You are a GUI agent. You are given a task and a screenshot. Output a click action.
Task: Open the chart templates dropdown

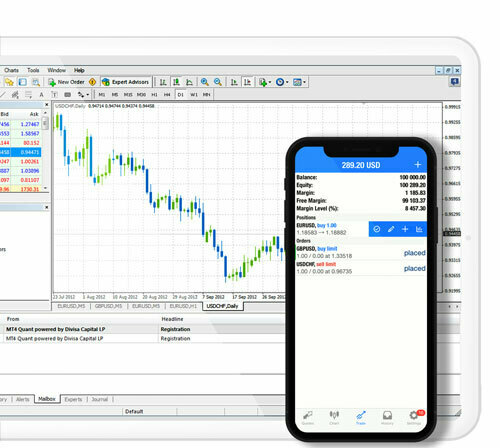[299, 82]
